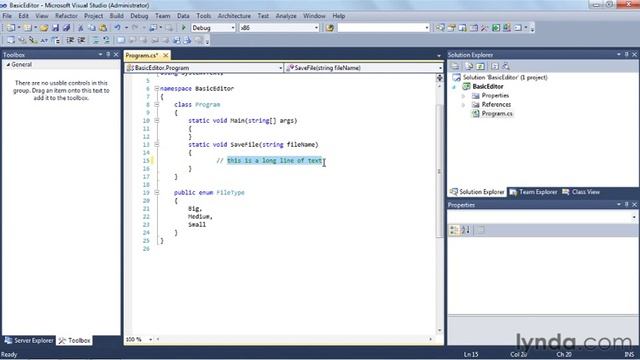Click the Uncomment selected lines icon
Image resolution: width=640 pixels, height=360 pixels.
coord(106,40)
